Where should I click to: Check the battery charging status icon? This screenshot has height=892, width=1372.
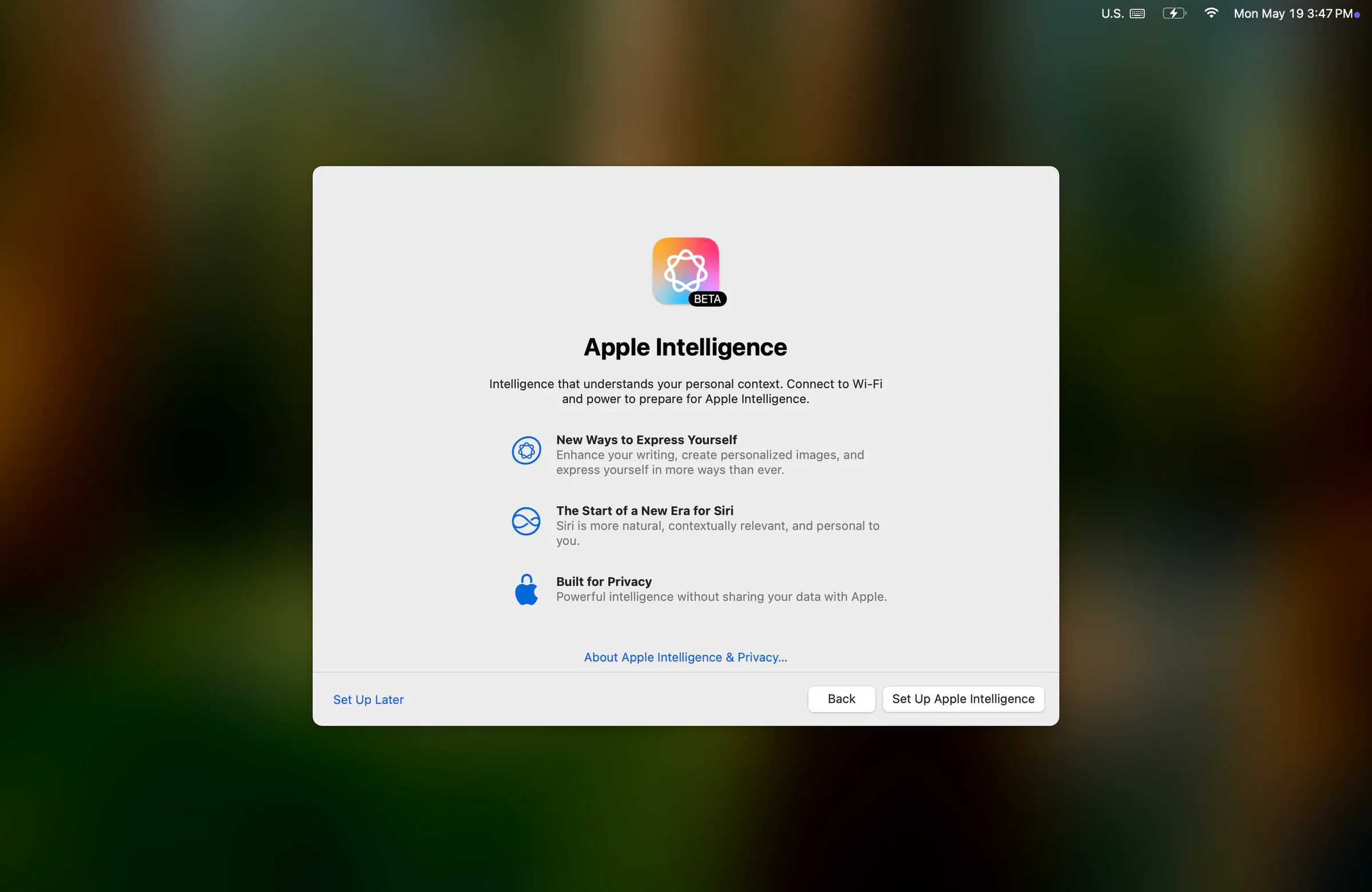[1174, 13]
